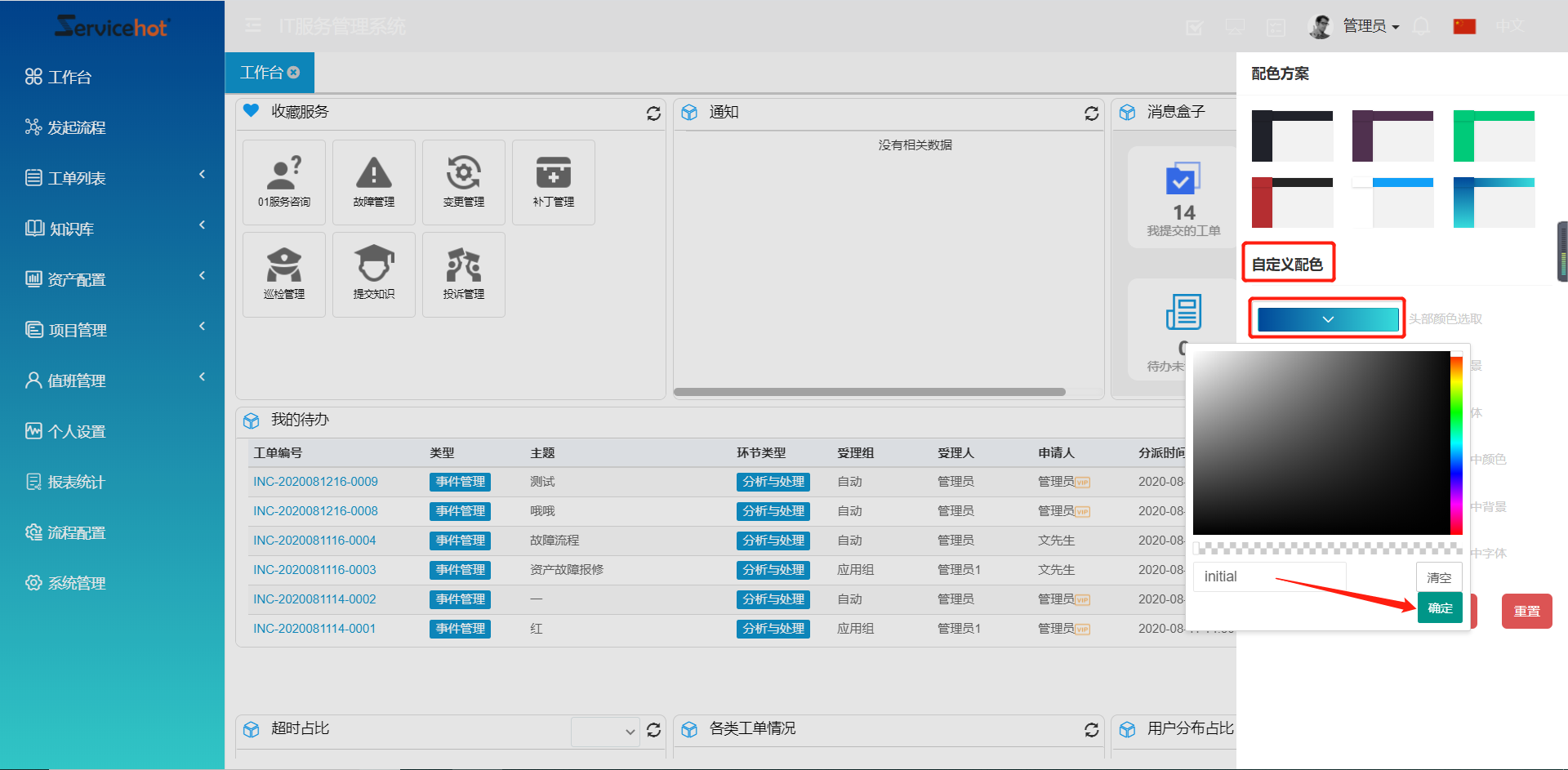This screenshot has width=1568, height=770.
Task: Refresh the 收藏服务 panel
Action: pyautogui.click(x=653, y=113)
